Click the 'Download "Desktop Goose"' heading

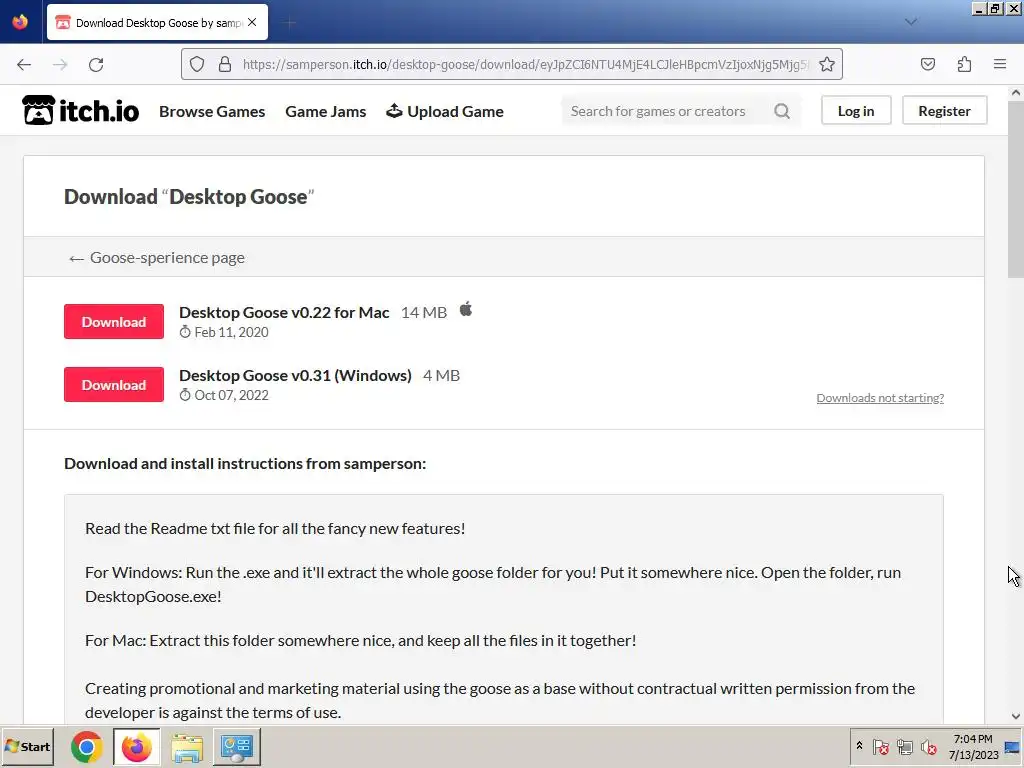pos(189,197)
